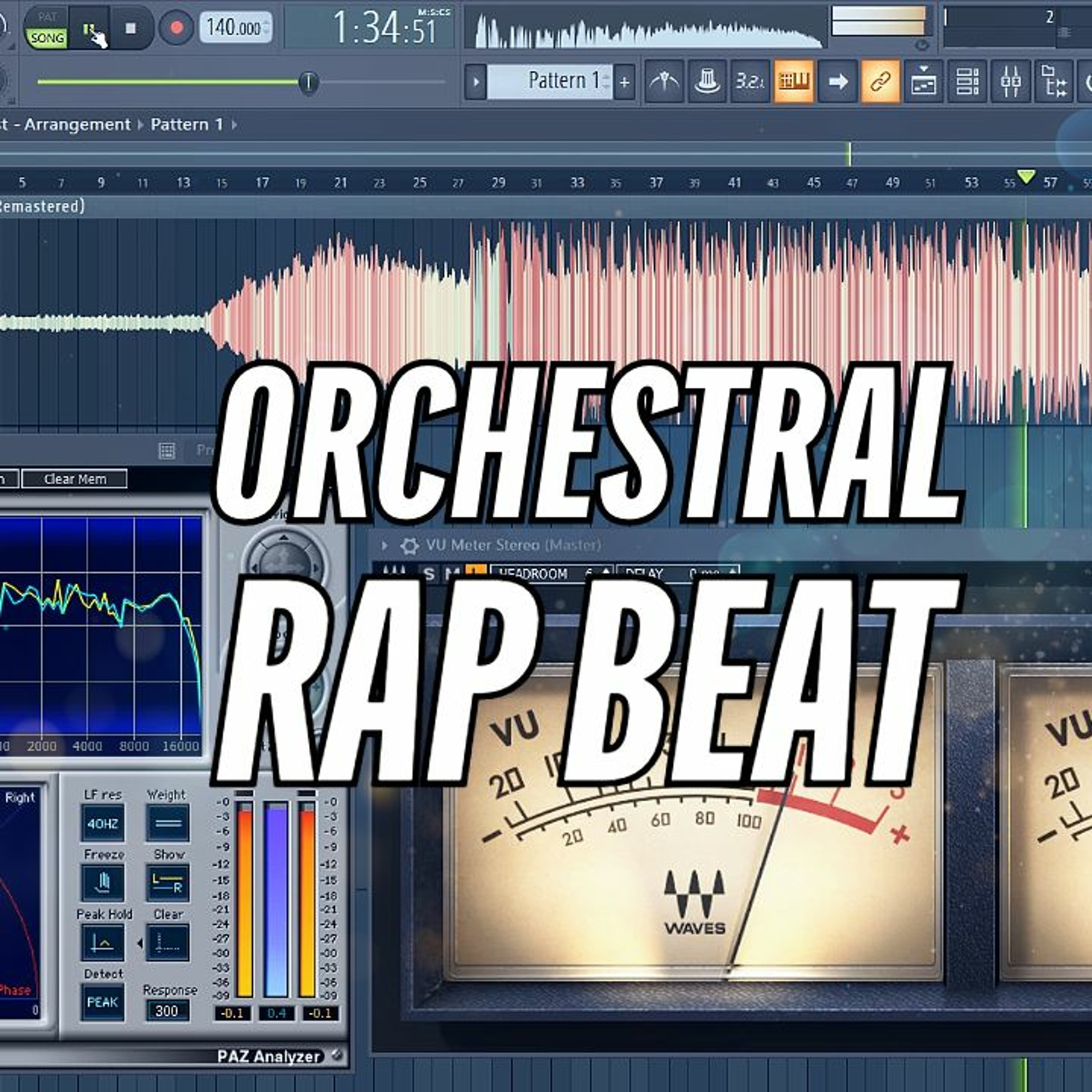Open the Pattern 1 selector
The width and height of the screenshot is (1092, 1092).
click(549, 82)
